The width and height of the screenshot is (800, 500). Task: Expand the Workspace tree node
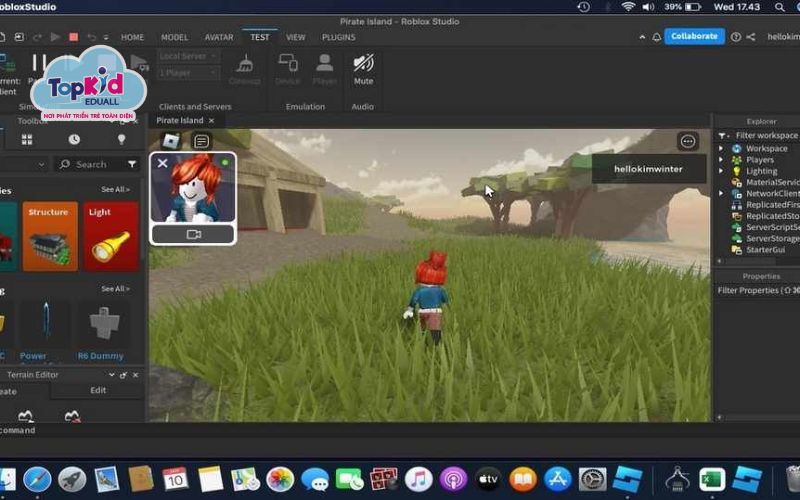[721, 148]
